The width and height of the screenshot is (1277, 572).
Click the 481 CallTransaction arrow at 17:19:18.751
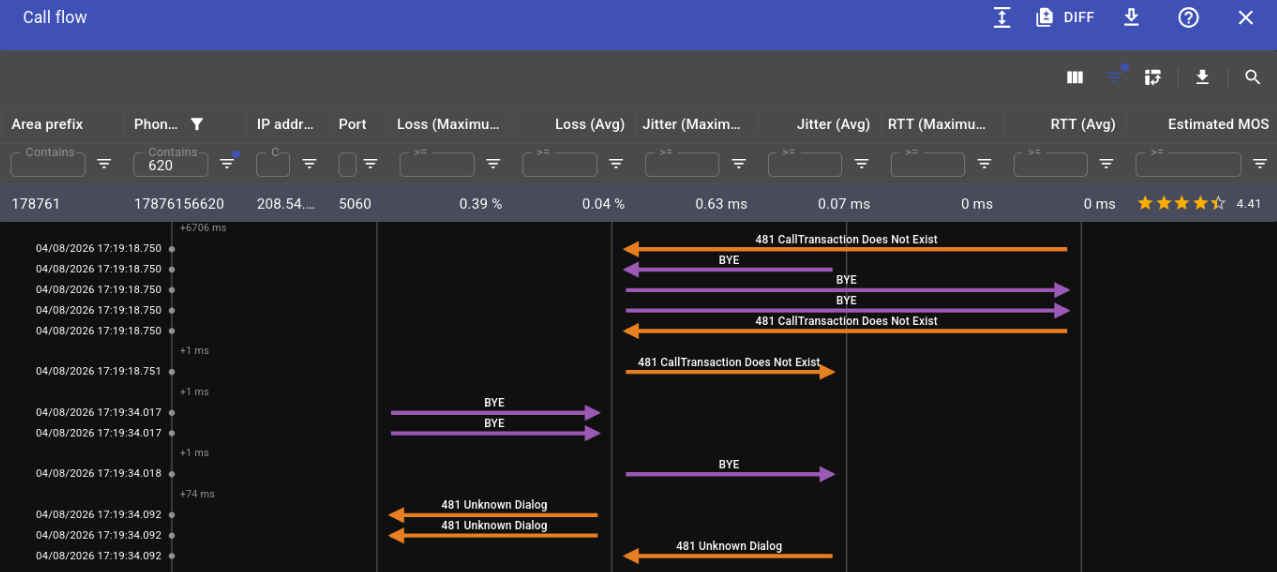(730, 371)
